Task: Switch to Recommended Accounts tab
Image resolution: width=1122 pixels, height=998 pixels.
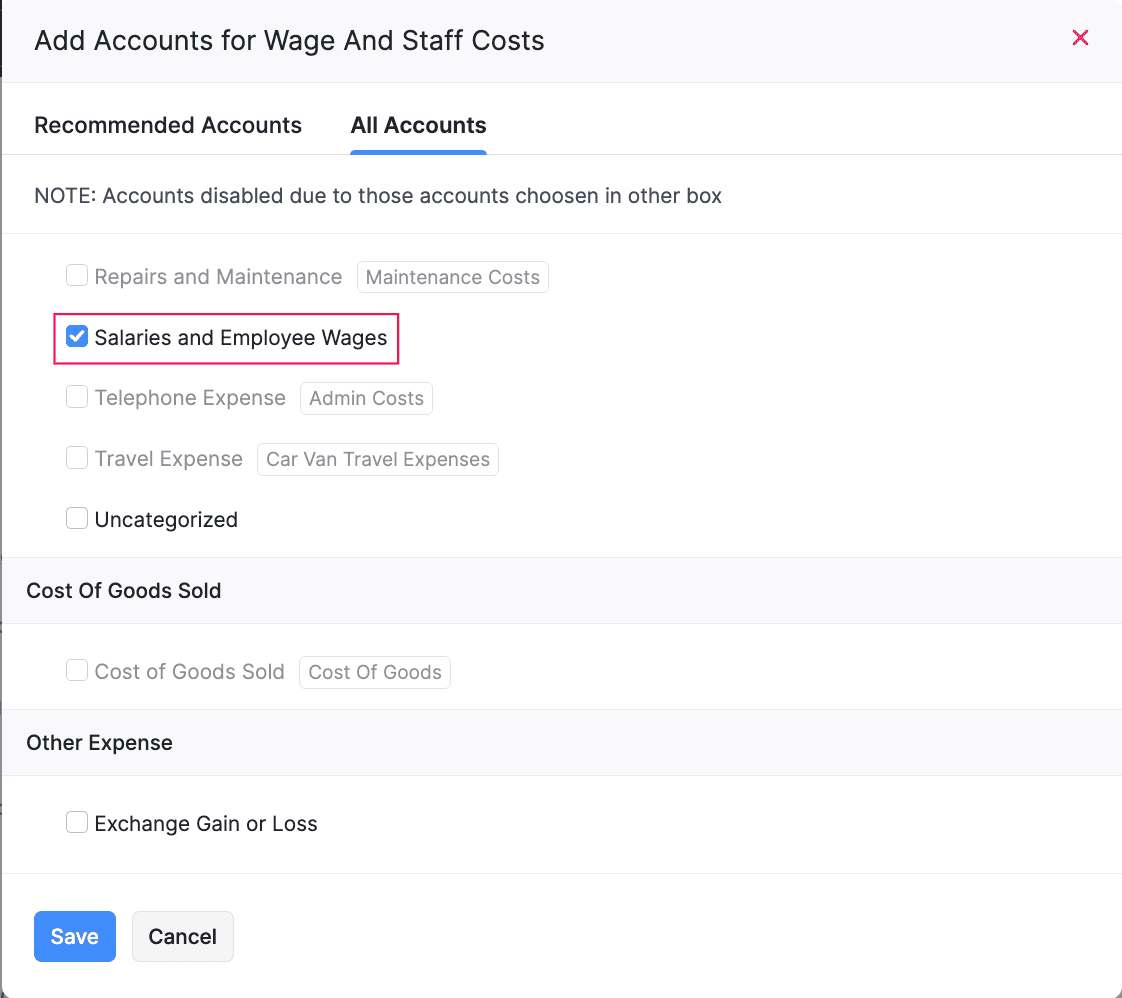Action: point(168,125)
